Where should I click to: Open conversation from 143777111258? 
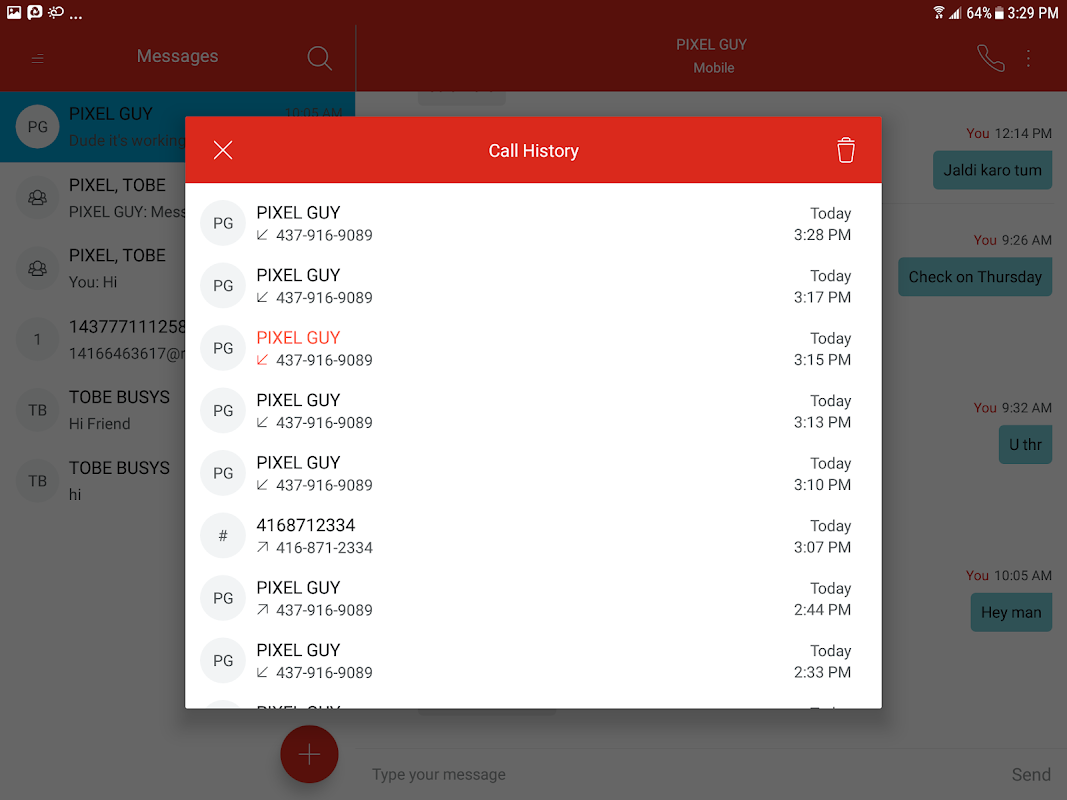coord(93,339)
